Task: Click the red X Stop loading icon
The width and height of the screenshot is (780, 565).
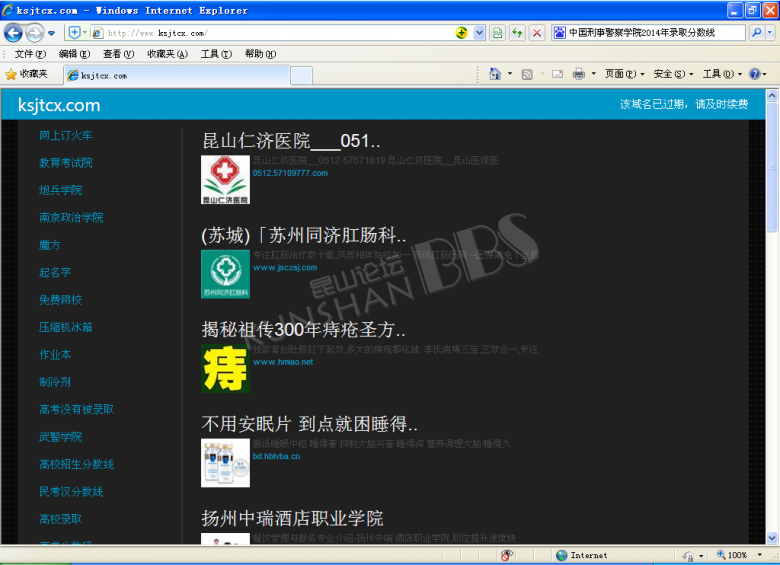Action: 537,33
